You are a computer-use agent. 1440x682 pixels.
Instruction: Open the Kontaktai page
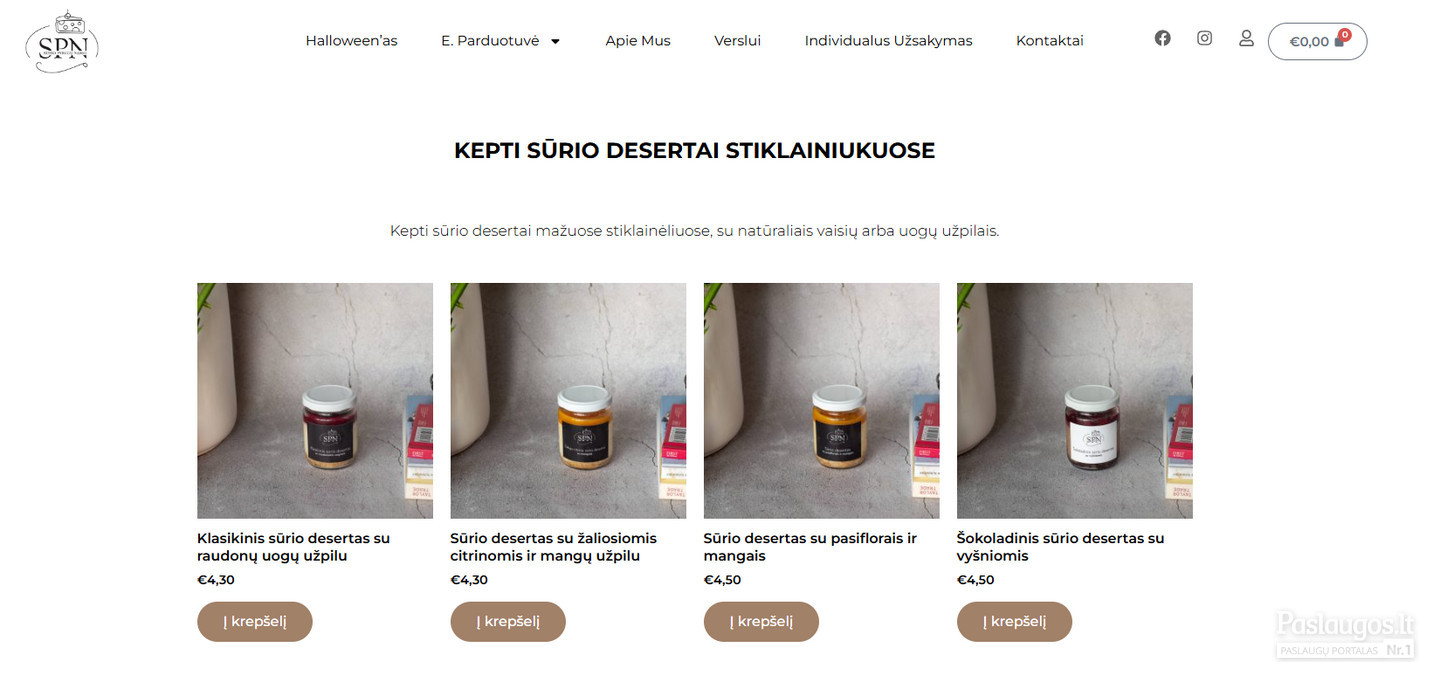point(1049,41)
